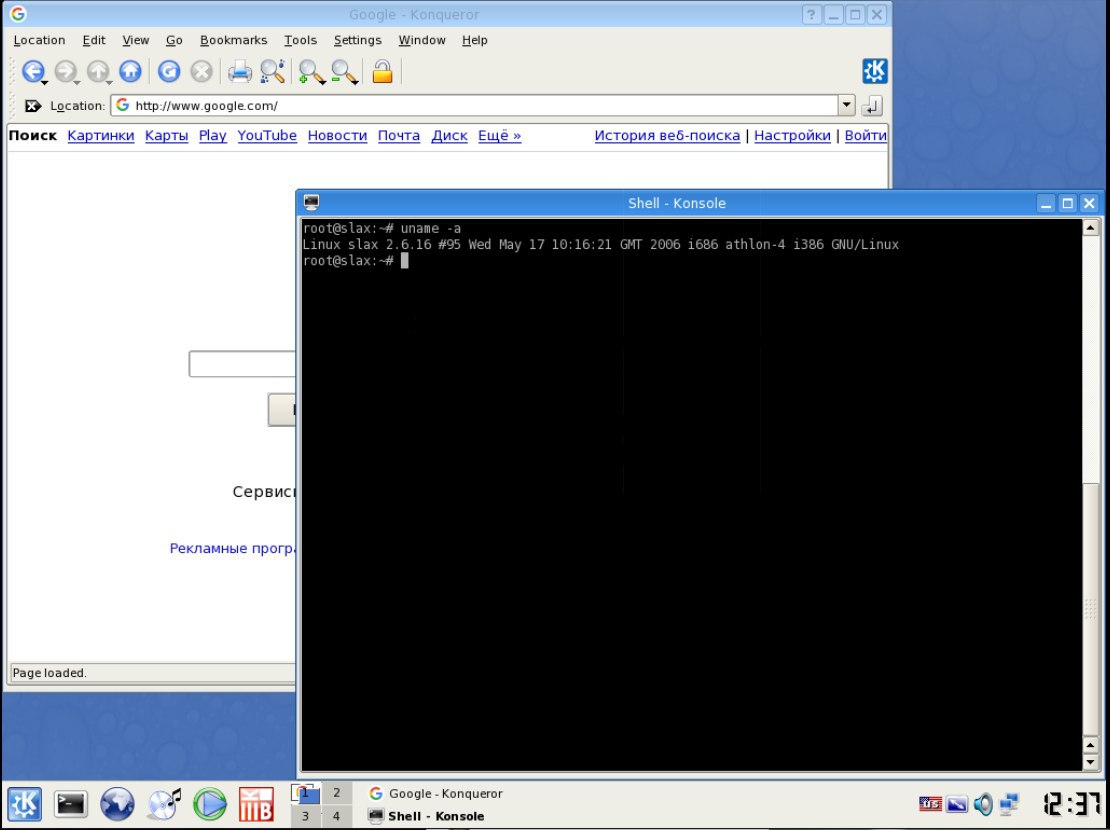Open the Help menu in Konqueror
The width and height of the screenshot is (1110, 830).
click(475, 40)
